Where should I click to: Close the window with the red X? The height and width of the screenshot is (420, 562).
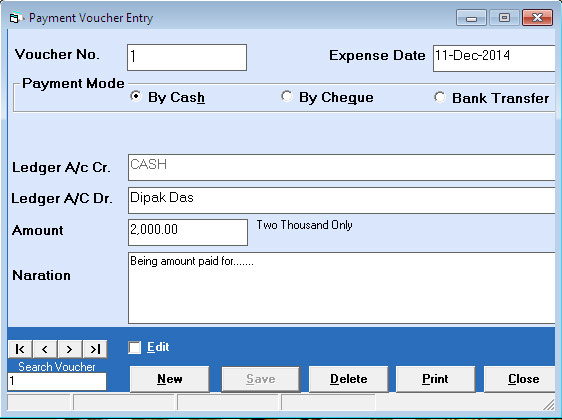pos(537,18)
